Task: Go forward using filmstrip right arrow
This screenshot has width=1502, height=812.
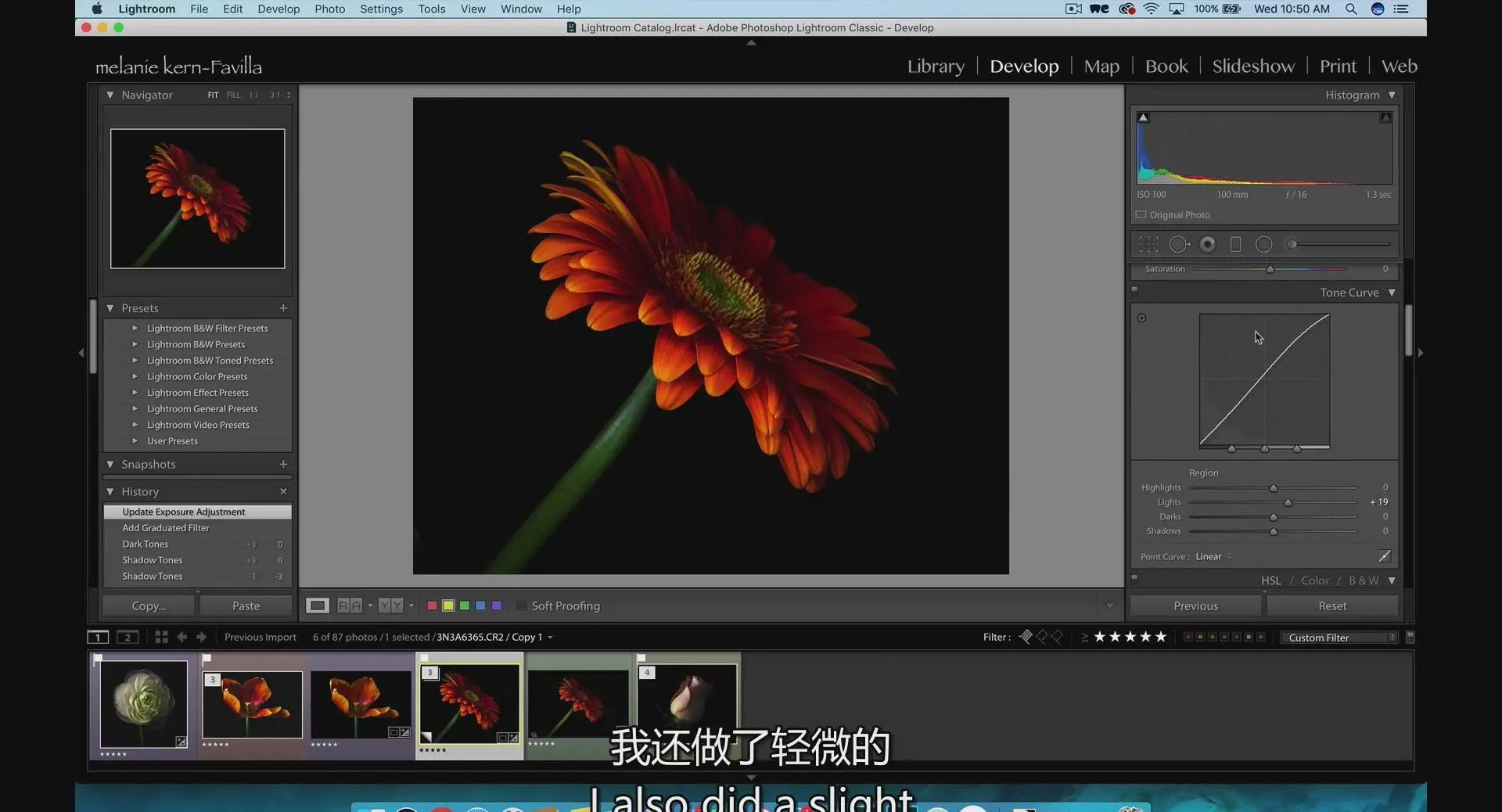Action: click(x=201, y=637)
